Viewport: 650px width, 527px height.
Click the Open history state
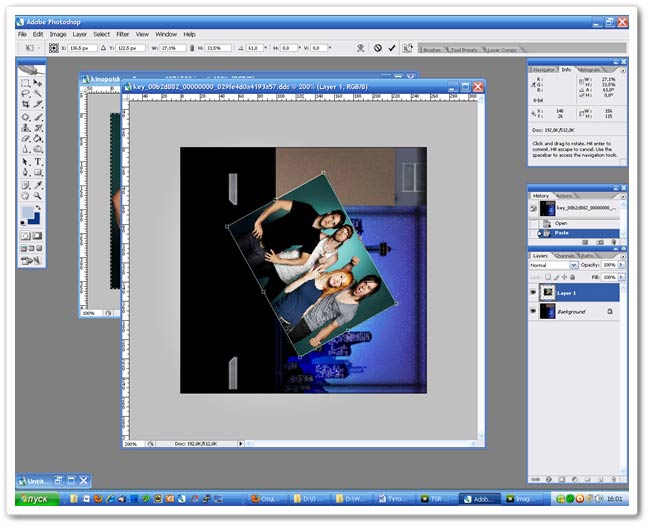pyautogui.click(x=561, y=223)
